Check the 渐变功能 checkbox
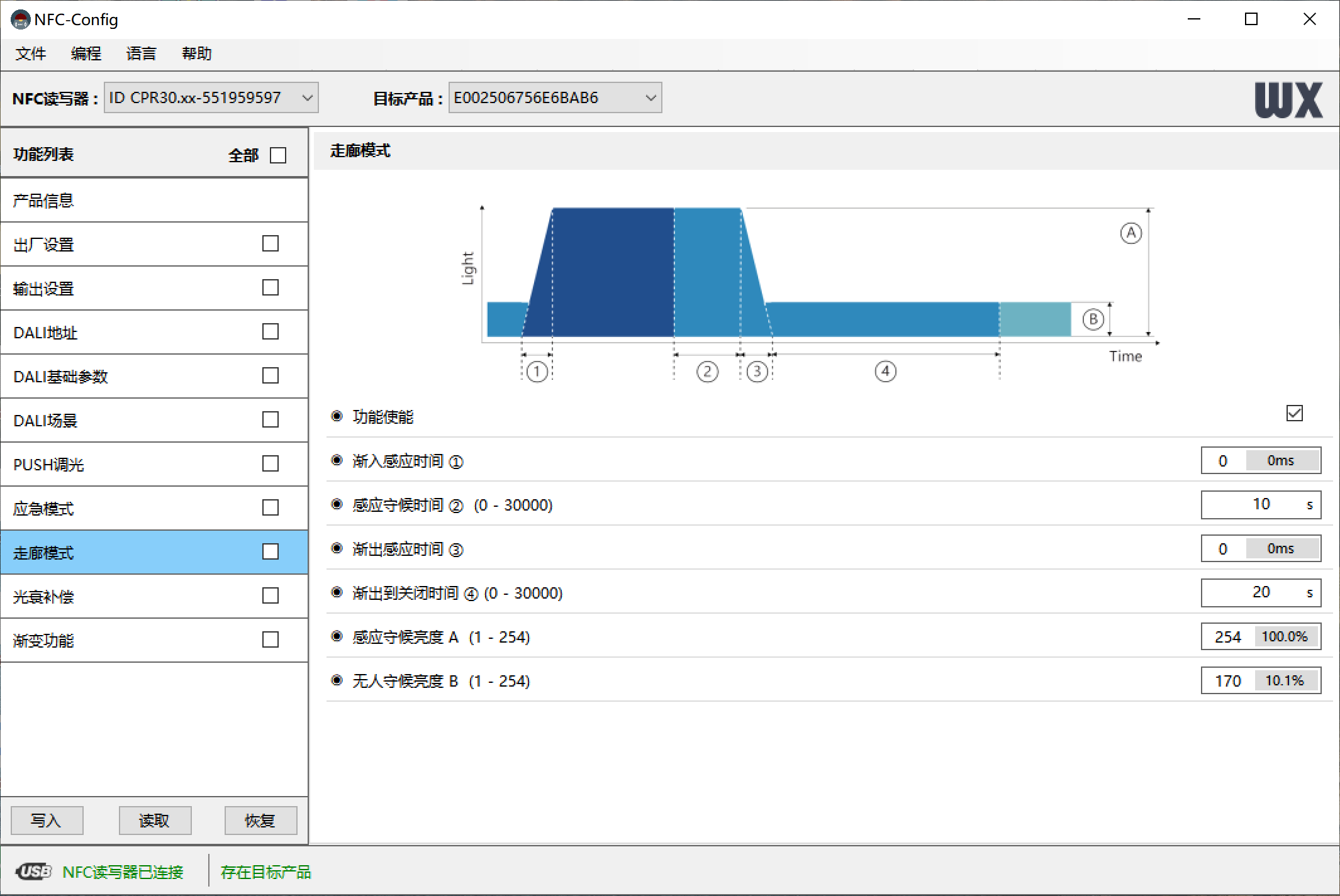Image resolution: width=1340 pixels, height=896 pixels. click(271, 639)
